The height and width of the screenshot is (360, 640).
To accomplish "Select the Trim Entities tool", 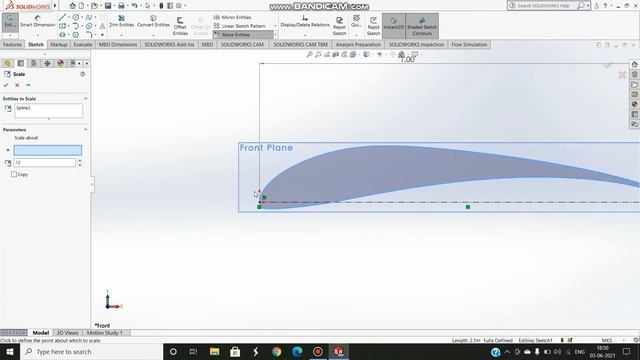I will [122, 21].
